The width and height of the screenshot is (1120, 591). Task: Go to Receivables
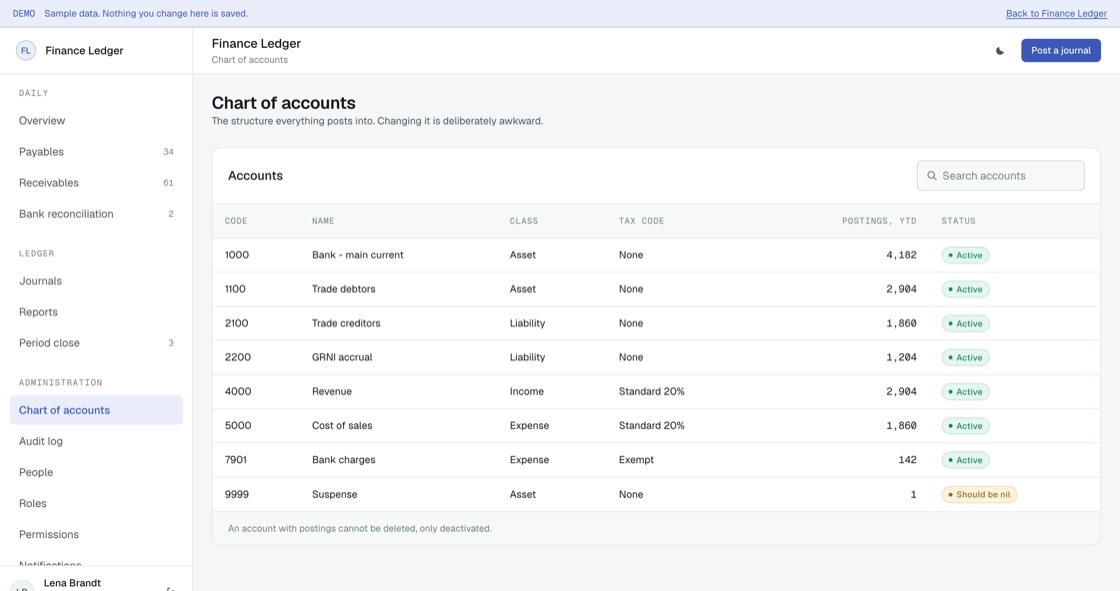[96, 183]
